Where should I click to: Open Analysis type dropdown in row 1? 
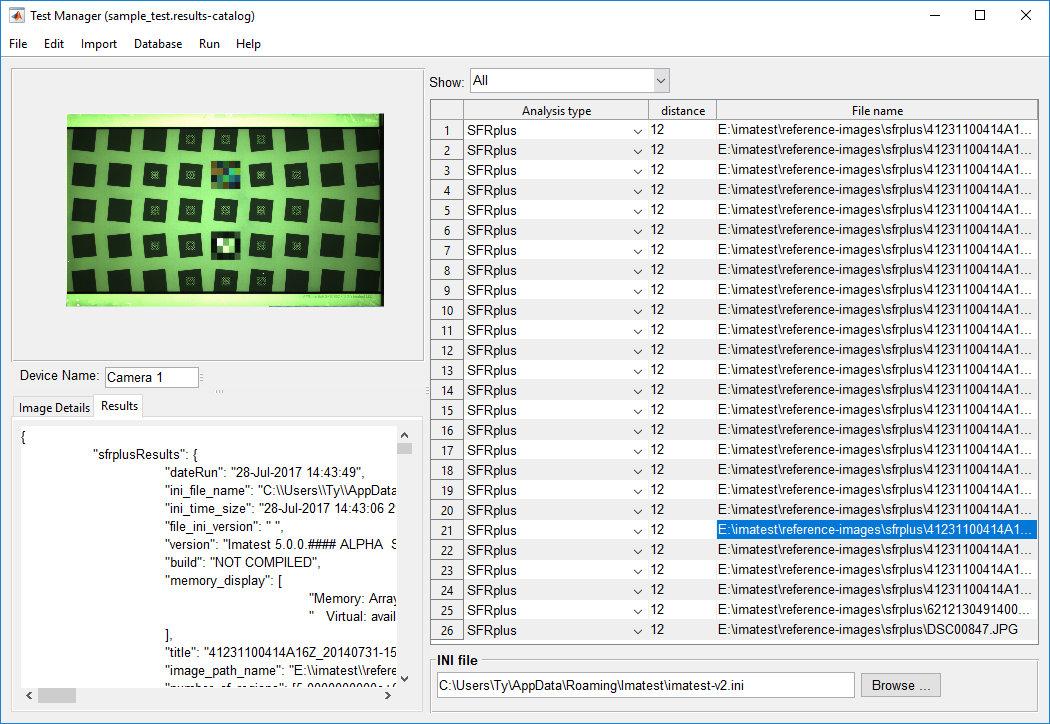click(638, 131)
